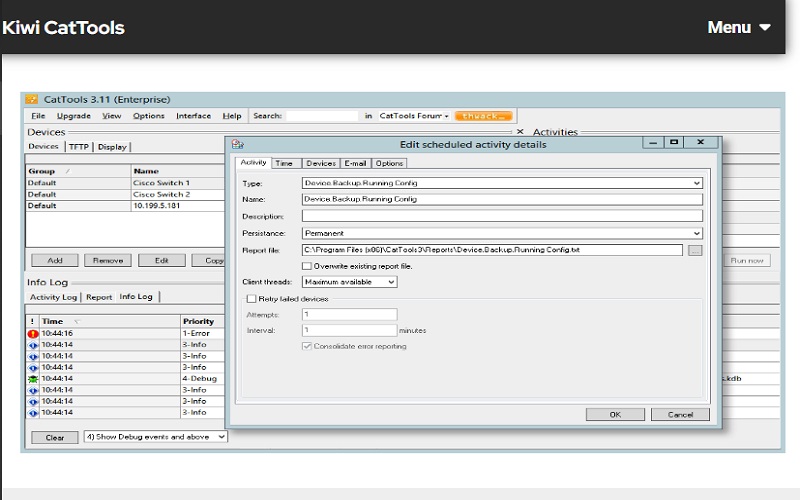
Task: Expand the page Menu dropdown
Action: point(738,27)
